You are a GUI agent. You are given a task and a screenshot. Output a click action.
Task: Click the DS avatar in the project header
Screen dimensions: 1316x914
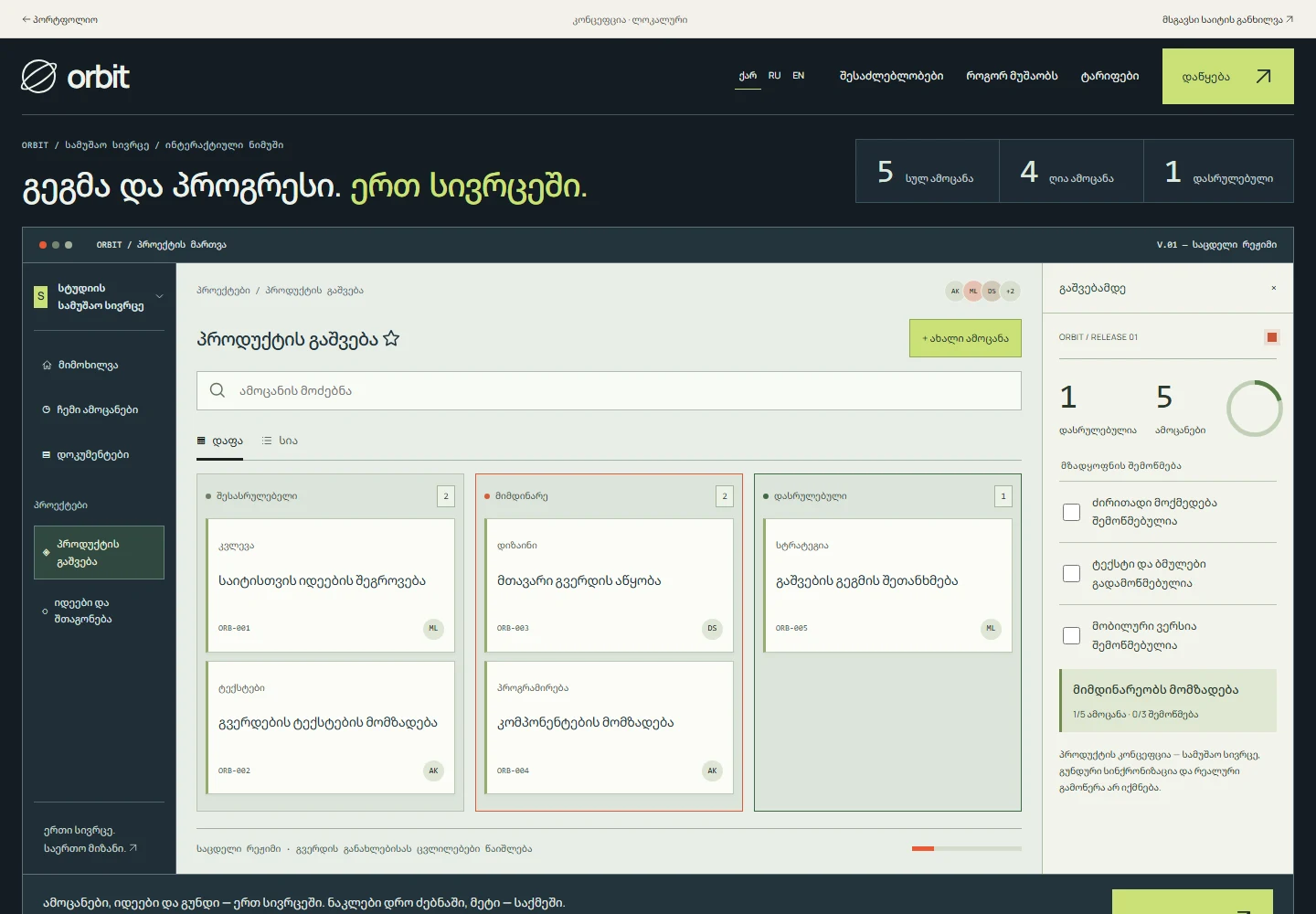992,292
